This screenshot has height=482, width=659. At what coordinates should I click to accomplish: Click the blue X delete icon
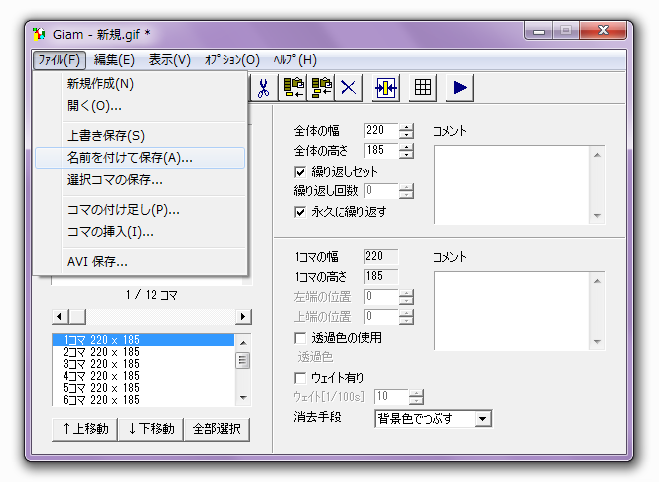348,88
